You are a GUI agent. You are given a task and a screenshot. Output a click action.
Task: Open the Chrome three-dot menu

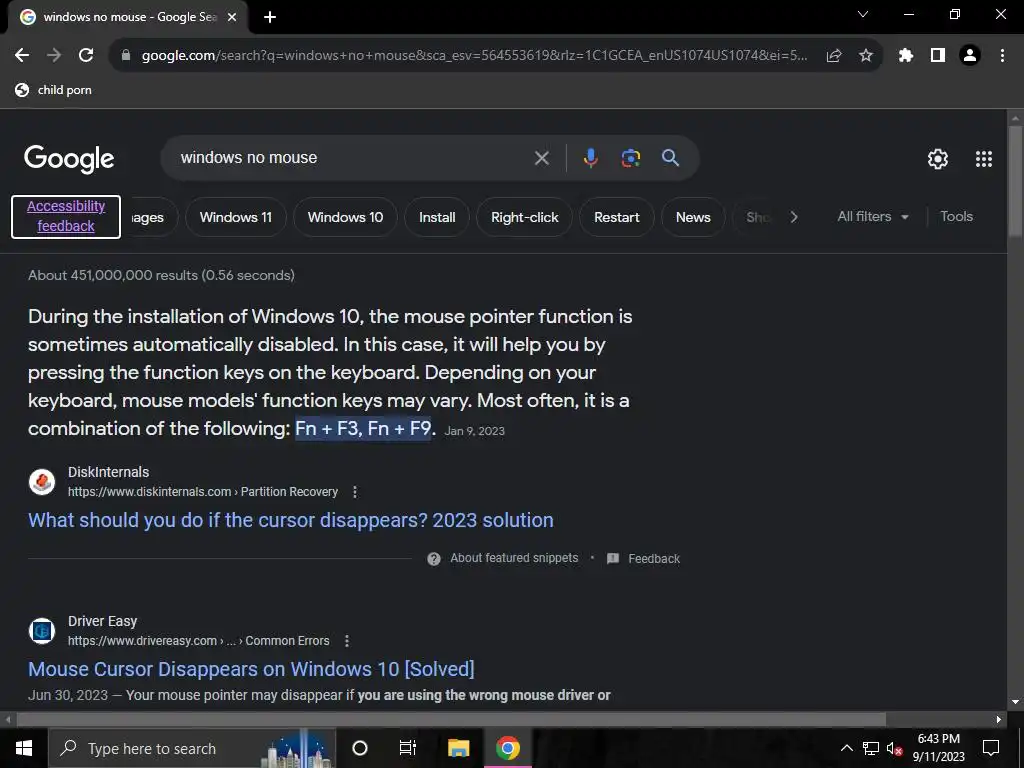(1002, 56)
